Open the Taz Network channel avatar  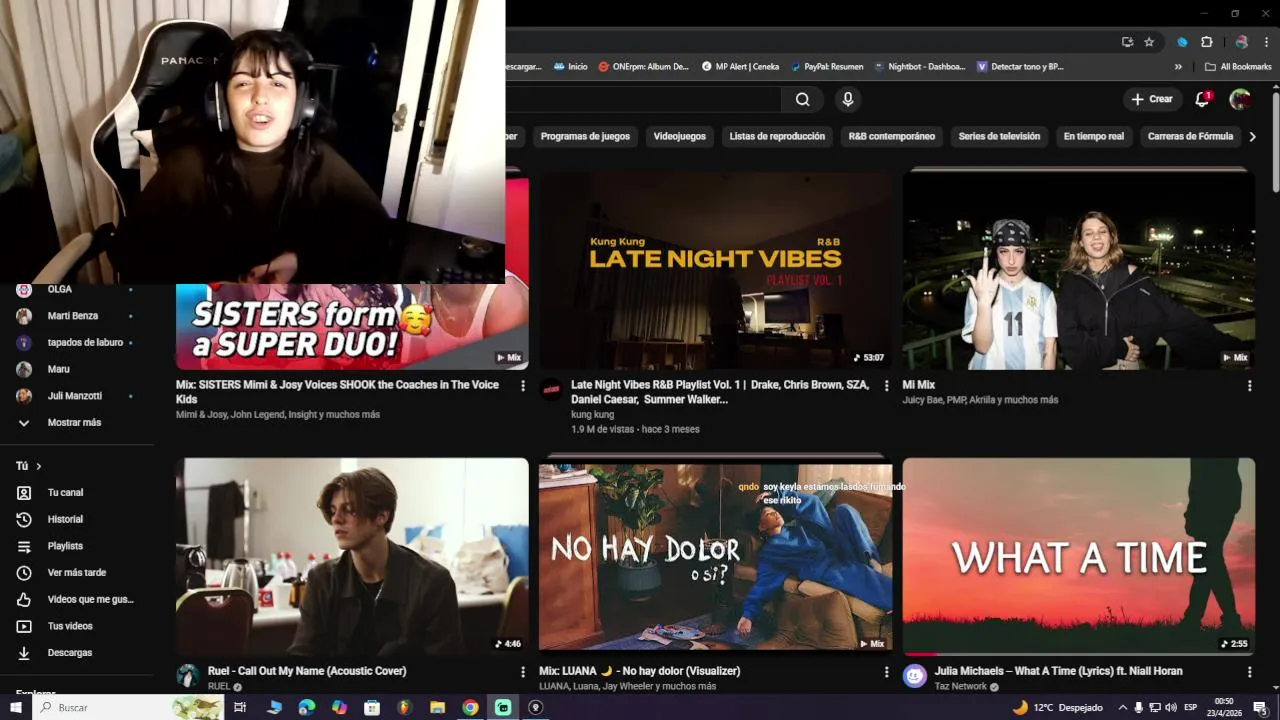[914, 676]
